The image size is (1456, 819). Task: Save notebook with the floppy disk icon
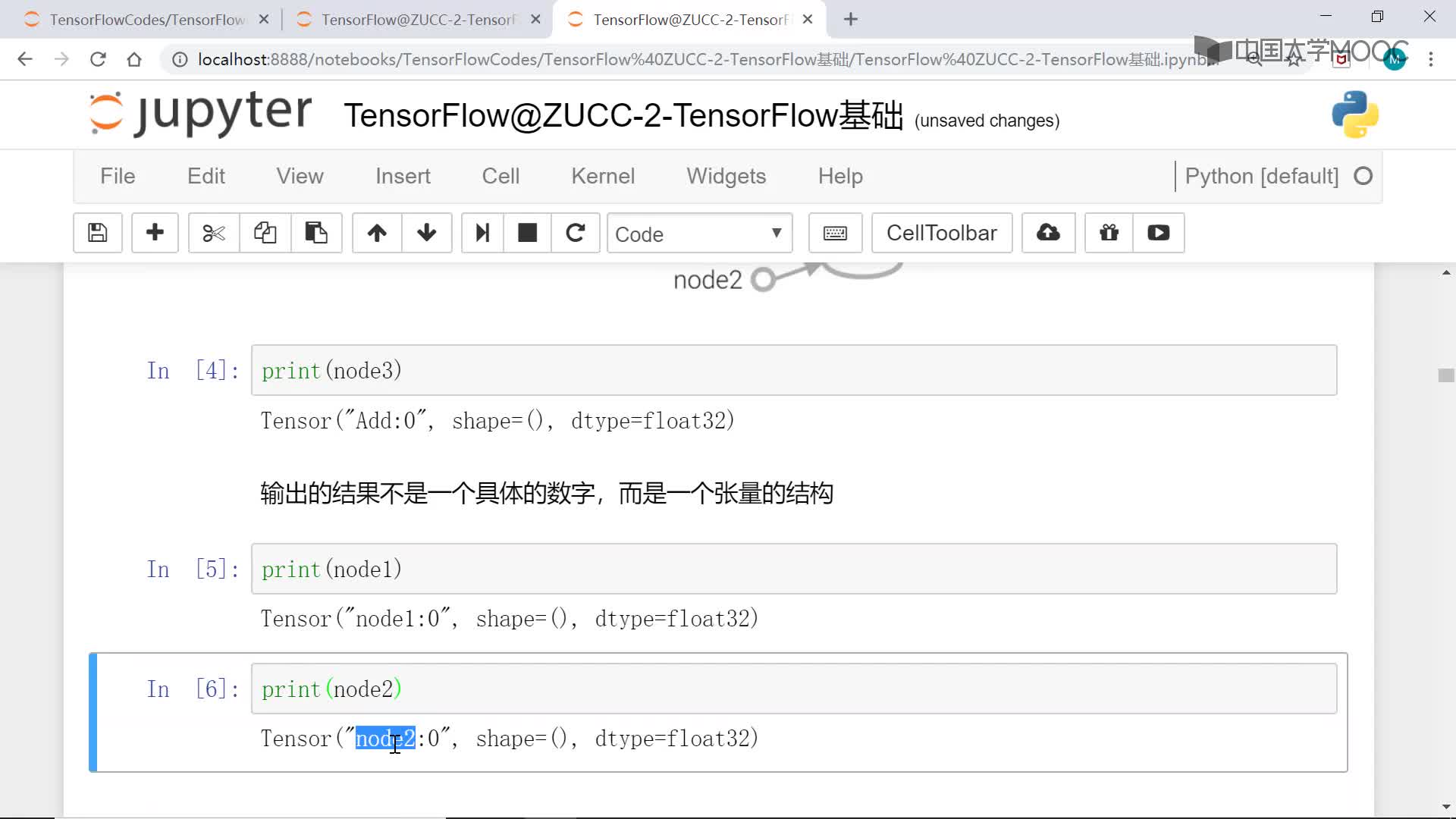point(98,233)
